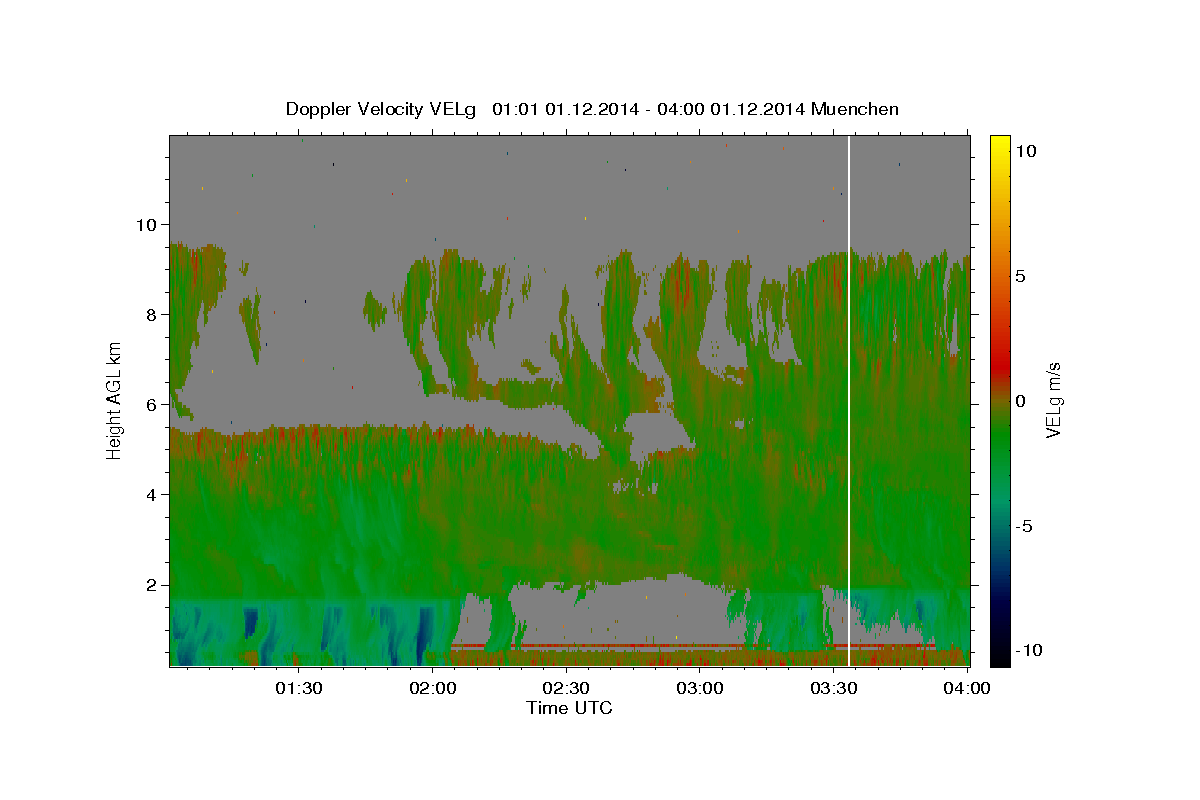Click the colorbar label "VELg m/s"

[x=1053, y=400]
